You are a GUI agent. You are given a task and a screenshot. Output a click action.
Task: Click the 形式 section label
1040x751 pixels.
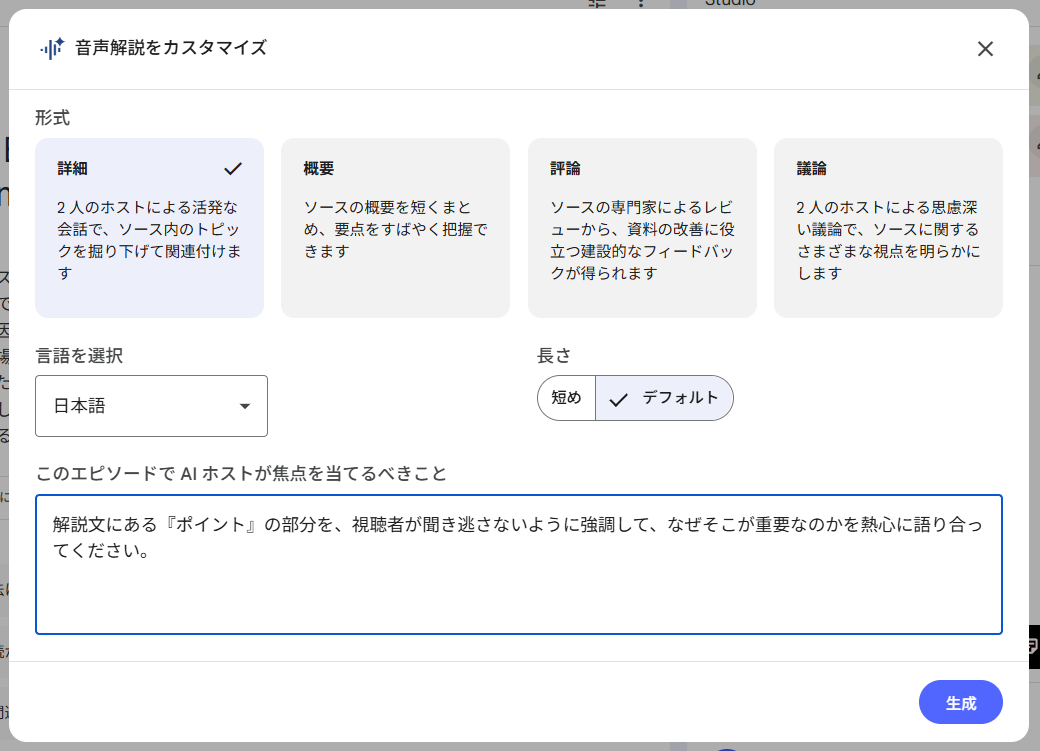(x=52, y=117)
